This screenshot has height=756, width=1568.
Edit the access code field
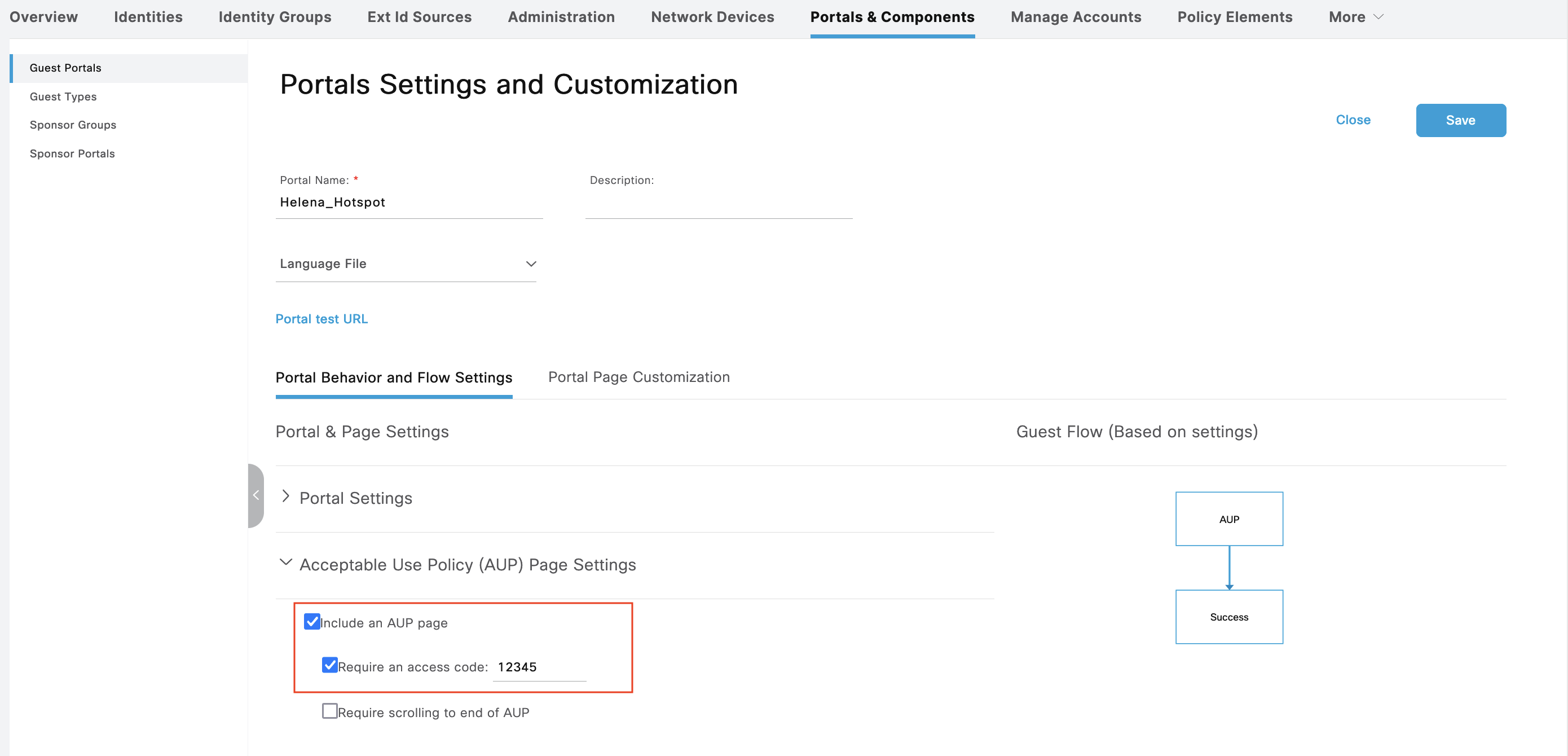539,667
